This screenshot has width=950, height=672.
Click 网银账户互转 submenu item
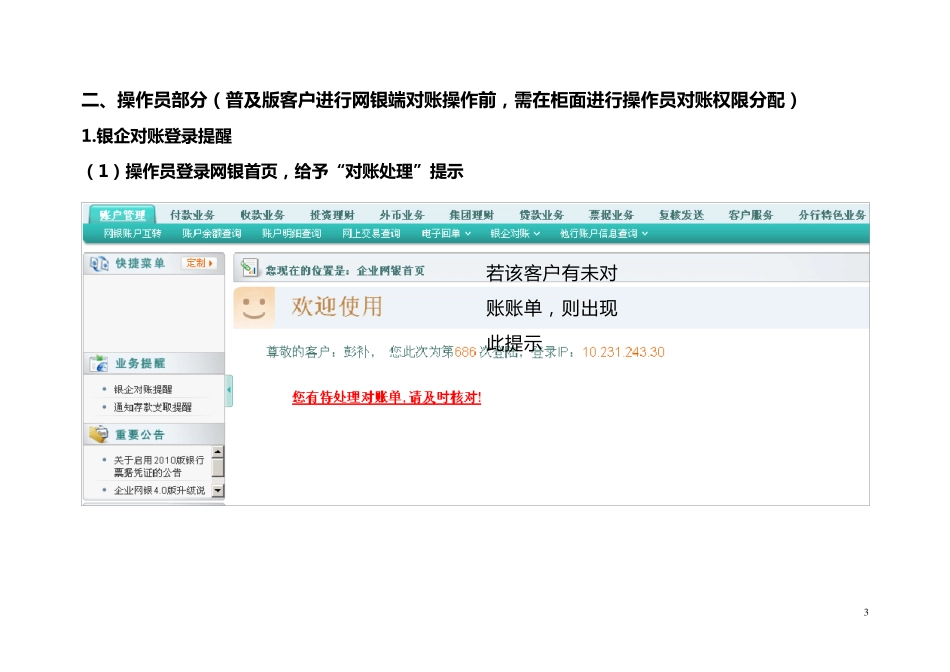click(x=132, y=233)
